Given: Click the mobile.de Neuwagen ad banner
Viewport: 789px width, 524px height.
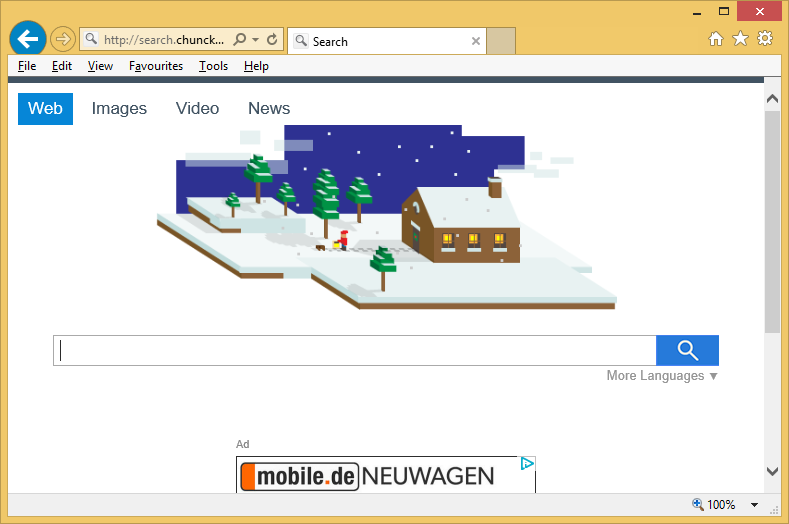Looking at the screenshot, I should pos(385,476).
